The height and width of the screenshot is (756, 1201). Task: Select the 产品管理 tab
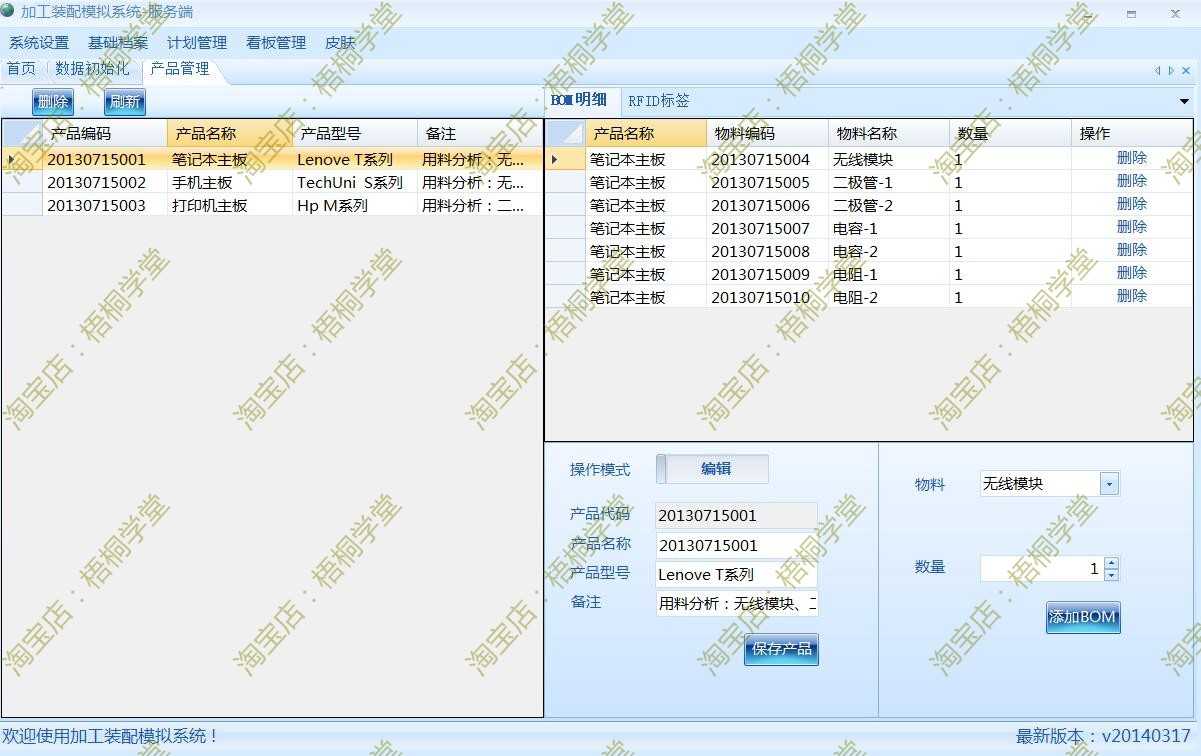coord(180,69)
